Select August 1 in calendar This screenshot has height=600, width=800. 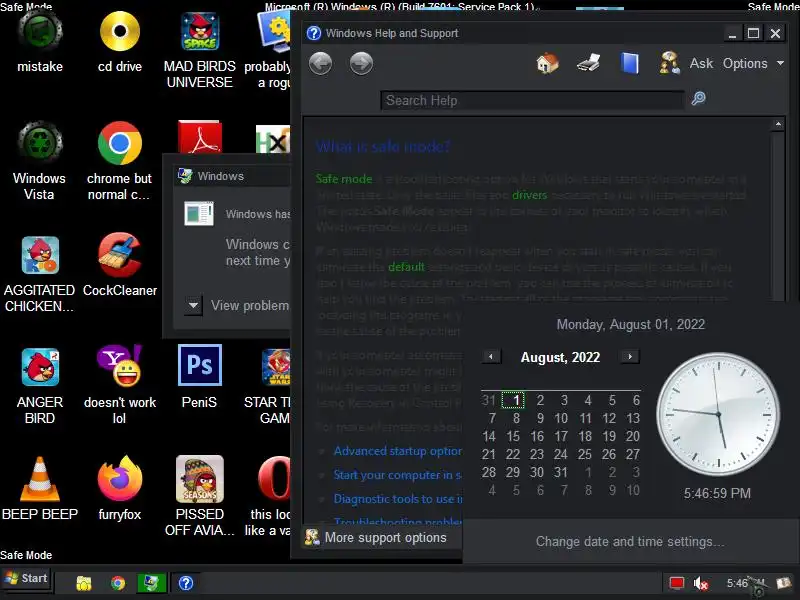[514, 400]
